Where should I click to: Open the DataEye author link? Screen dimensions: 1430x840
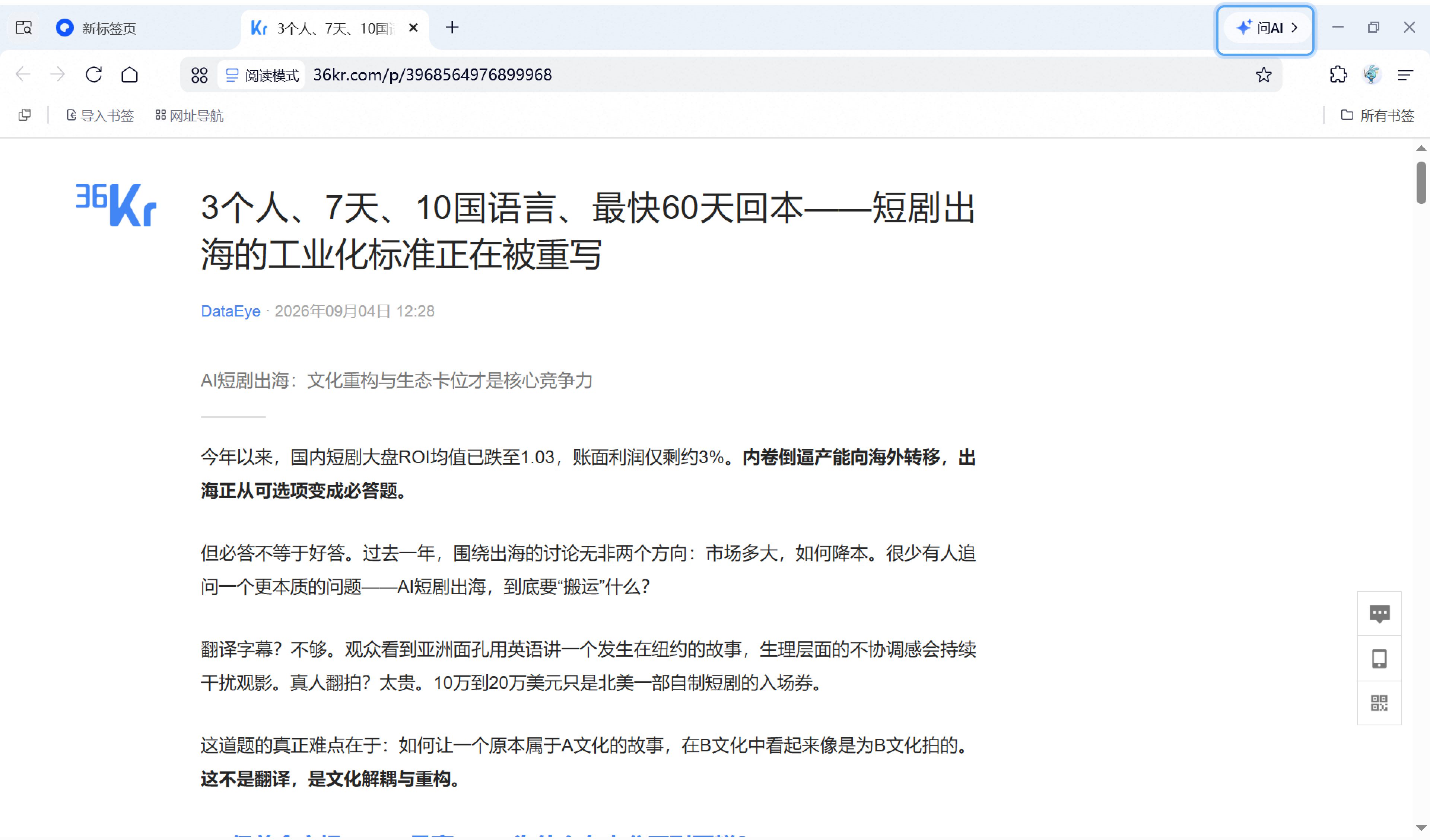pos(231,311)
